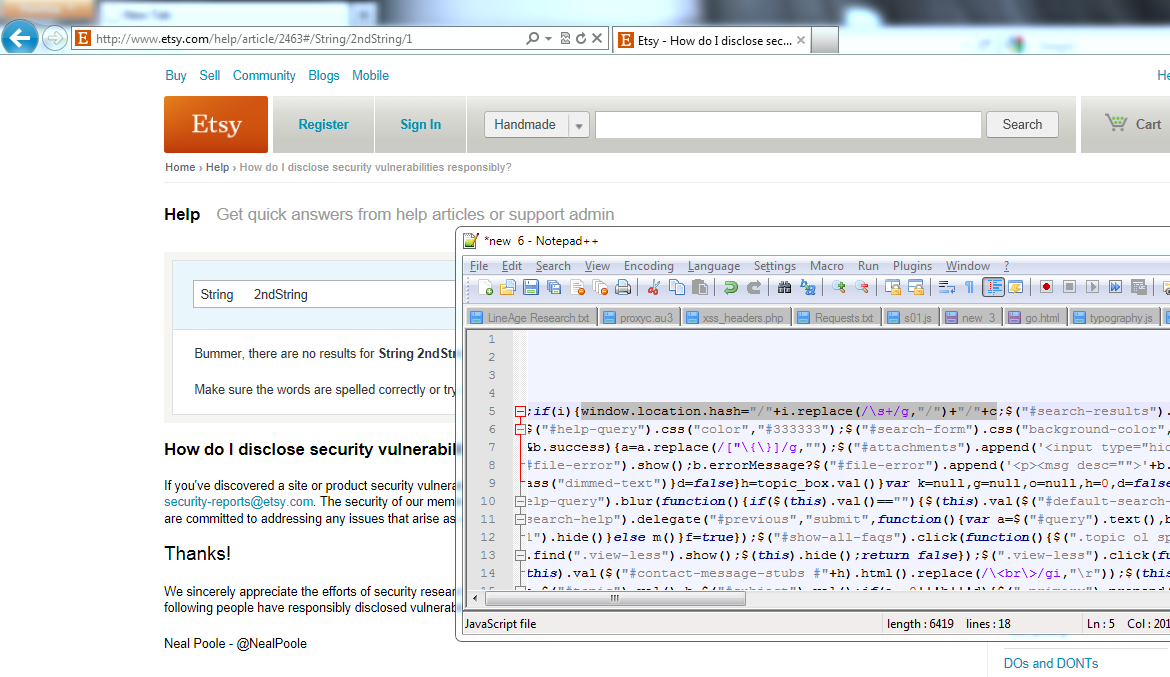
Task: Click the Redo arrow in Notepad++
Action: click(754, 287)
